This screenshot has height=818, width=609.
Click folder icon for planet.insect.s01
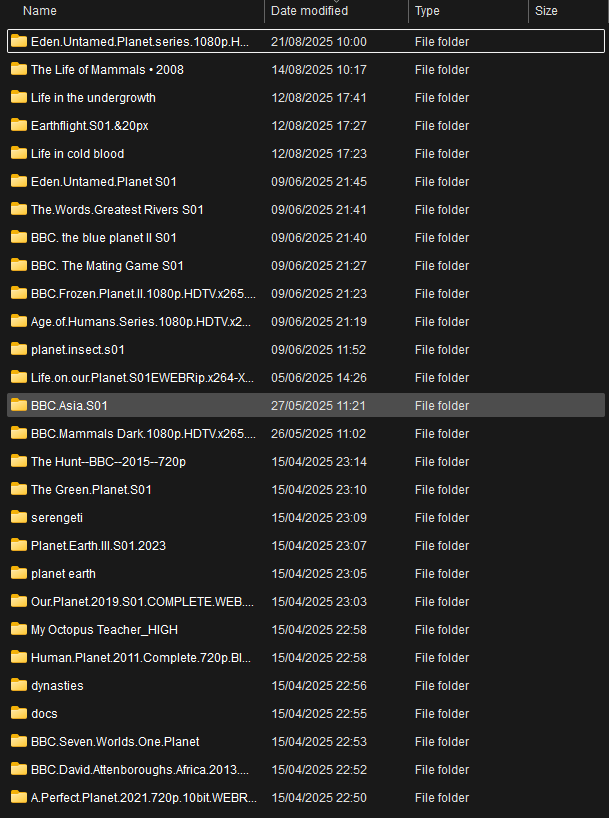point(19,350)
